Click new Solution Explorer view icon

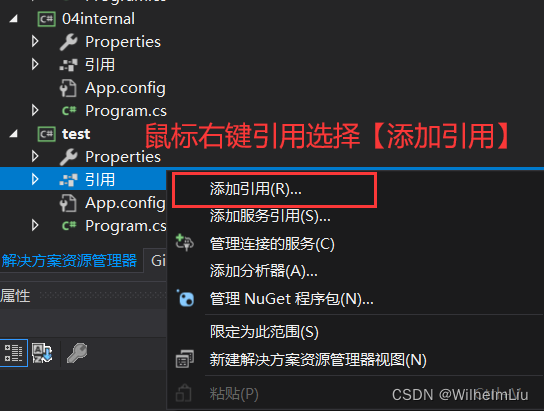click(x=185, y=359)
